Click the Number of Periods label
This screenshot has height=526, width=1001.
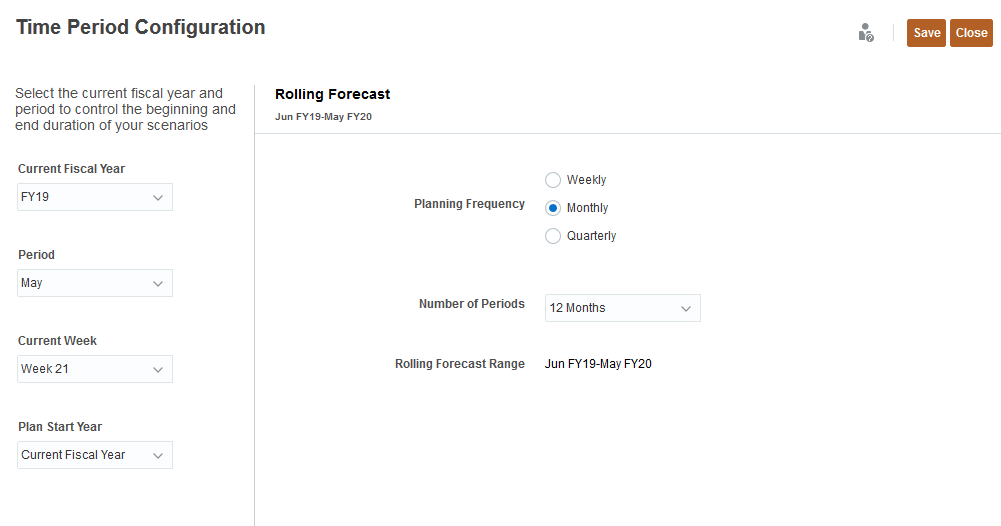click(471, 304)
